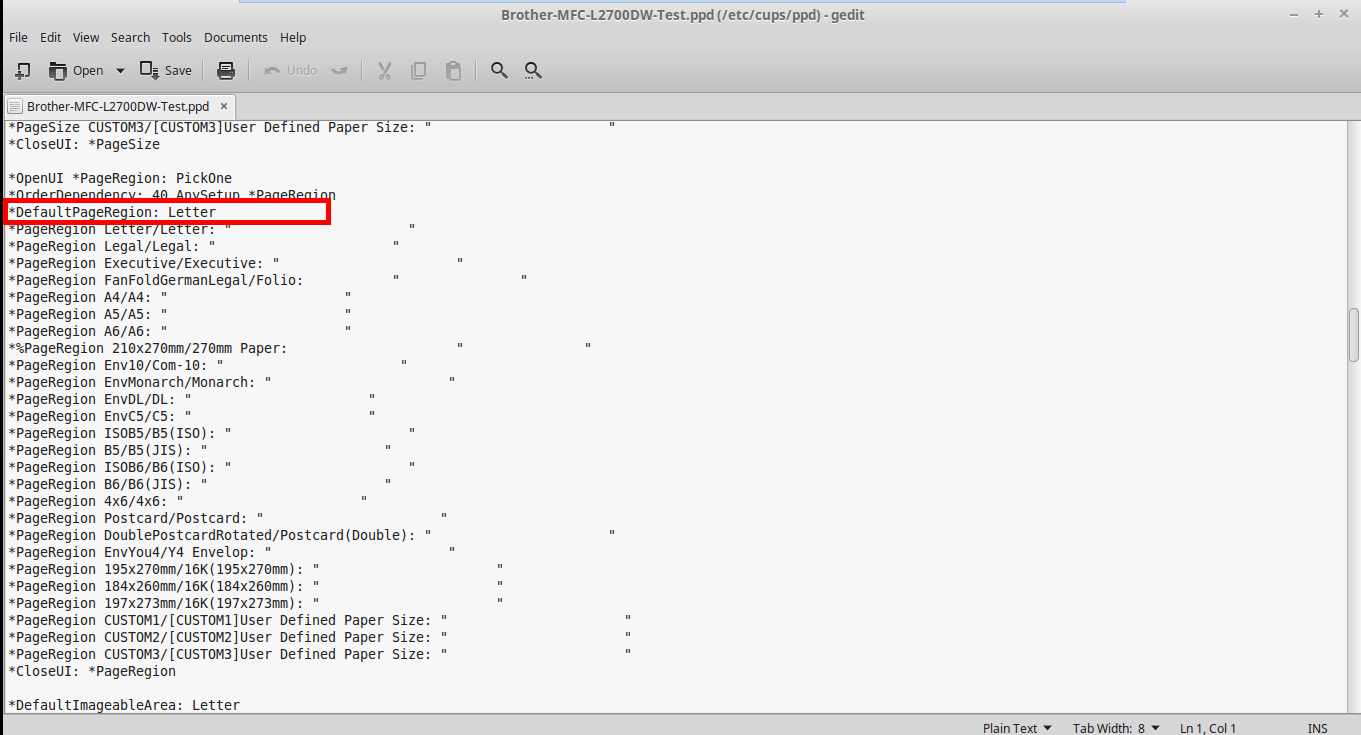
Task: Click the '*PageRegion EnvC5/C5' line
Action: pos(192,416)
